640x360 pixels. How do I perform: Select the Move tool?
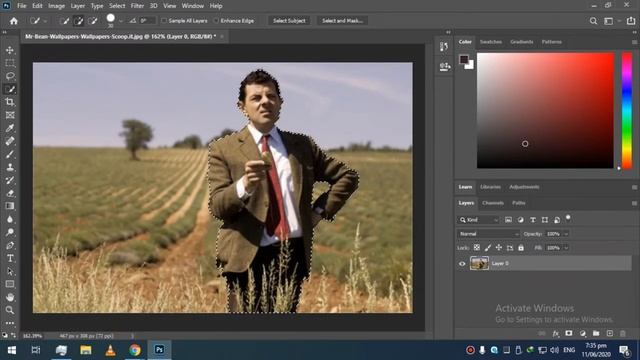click(x=10, y=50)
